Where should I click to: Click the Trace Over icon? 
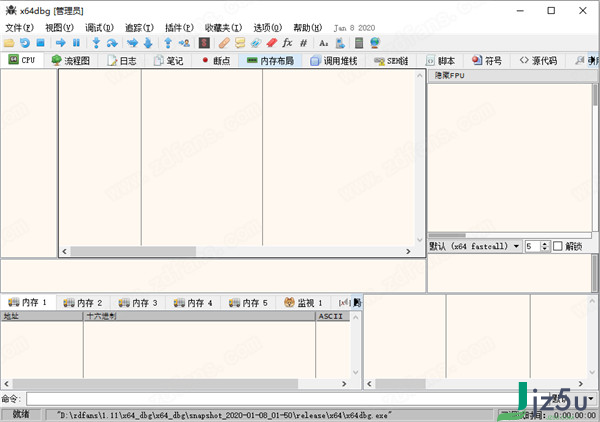(148, 43)
